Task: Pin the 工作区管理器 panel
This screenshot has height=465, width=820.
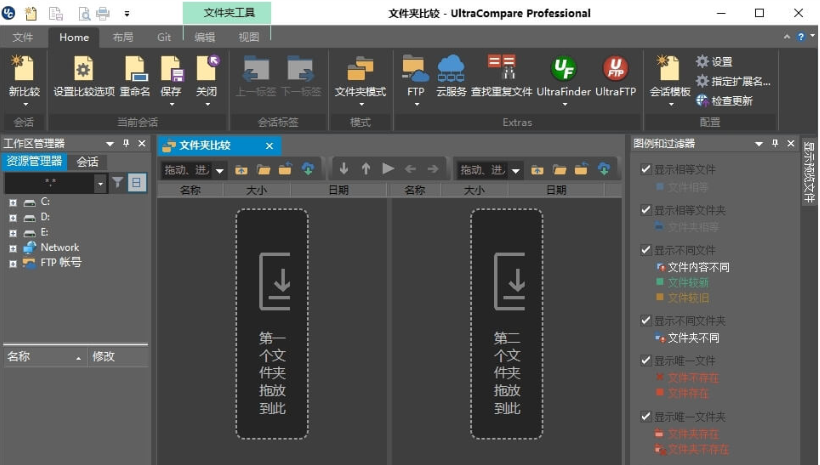Action: click(x=126, y=143)
